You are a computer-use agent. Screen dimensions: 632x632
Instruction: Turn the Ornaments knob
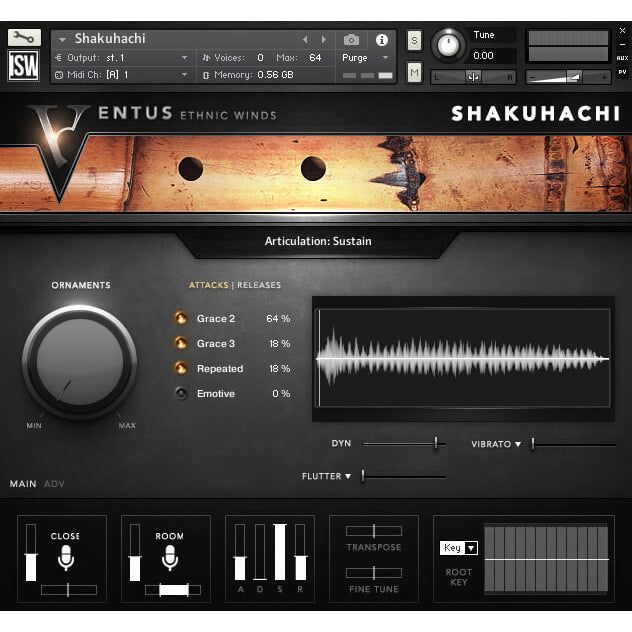pyautogui.click(x=80, y=362)
